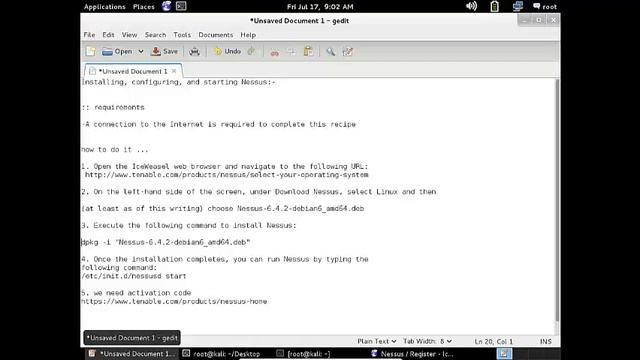The image size is (640, 360).
Task: Click the Ln 20, Col 1 status
Action: (493, 341)
